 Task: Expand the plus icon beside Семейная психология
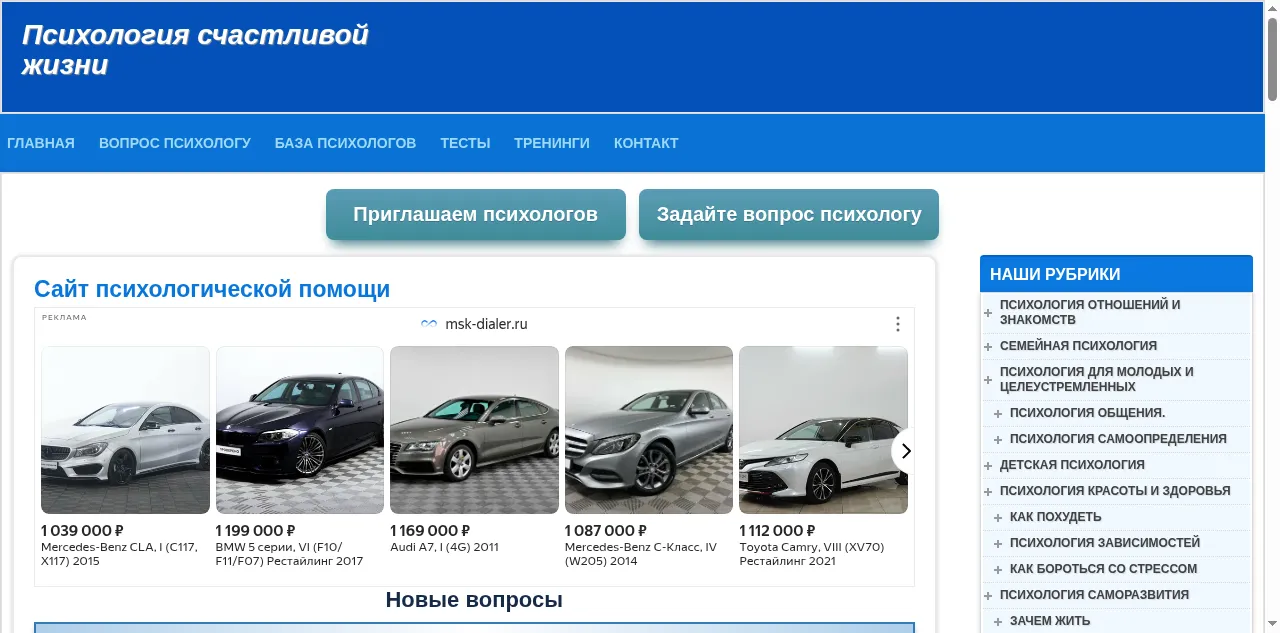point(988,346)
